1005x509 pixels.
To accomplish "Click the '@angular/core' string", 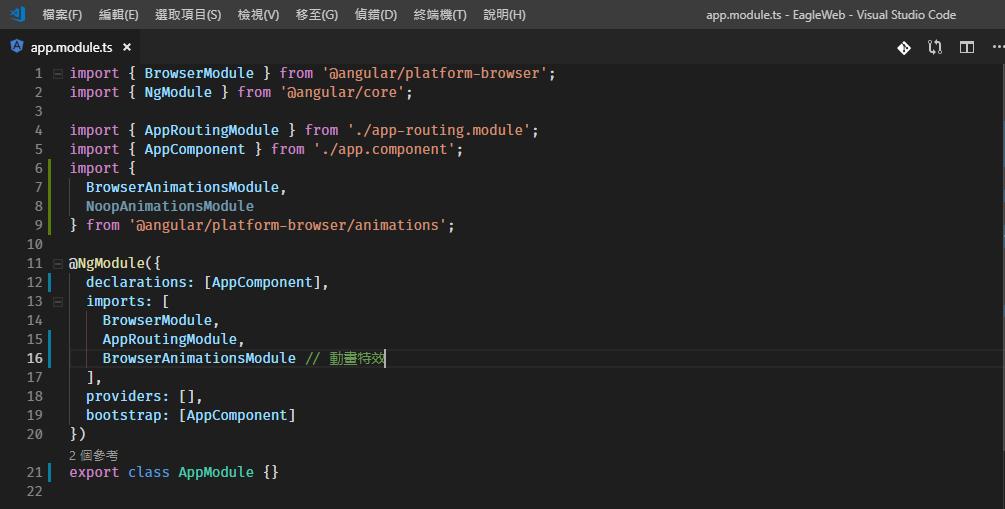I will [346, 92].
